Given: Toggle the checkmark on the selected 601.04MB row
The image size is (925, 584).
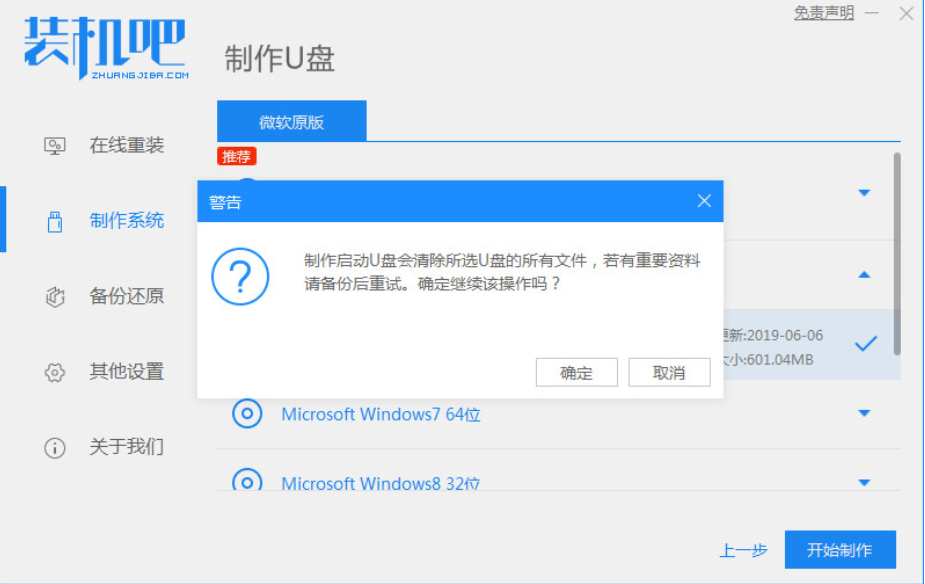Looking at the screenshot, I should 865,344.
